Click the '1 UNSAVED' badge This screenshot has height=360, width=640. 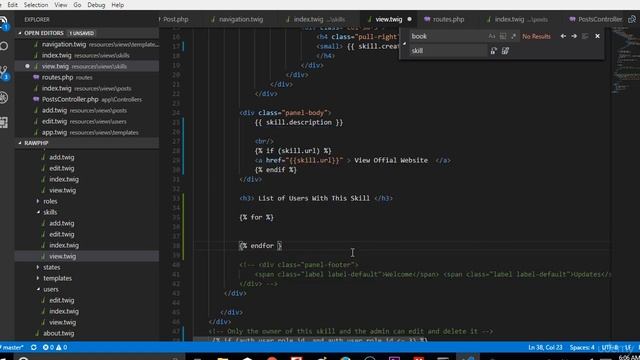click(81, 33)
